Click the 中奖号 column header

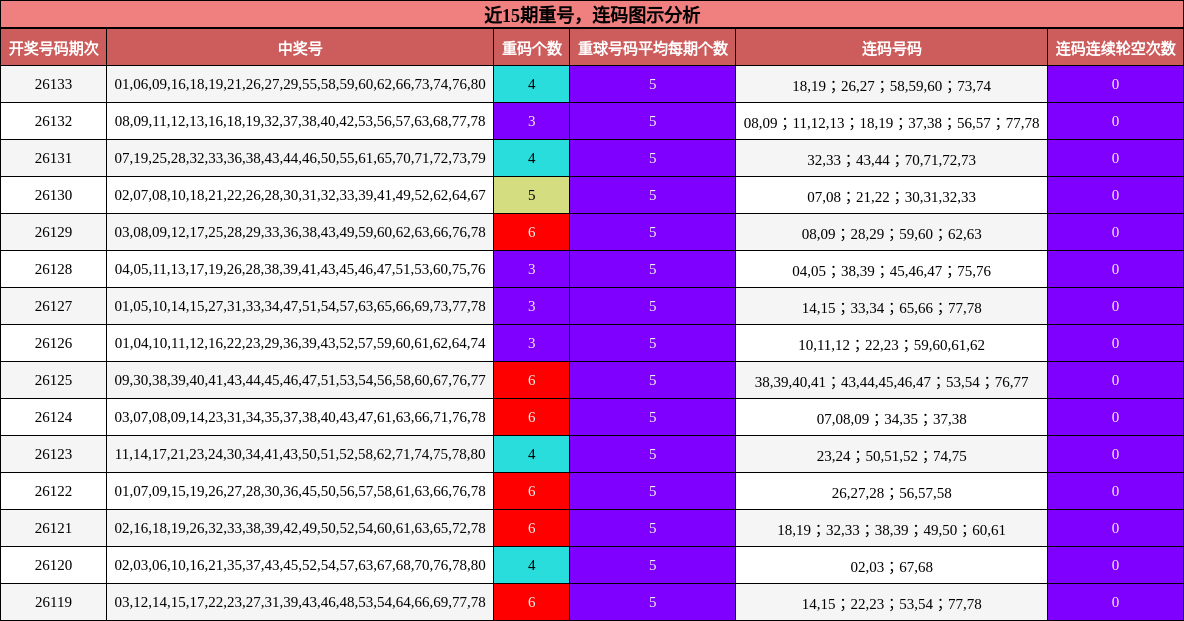point(300,48)
